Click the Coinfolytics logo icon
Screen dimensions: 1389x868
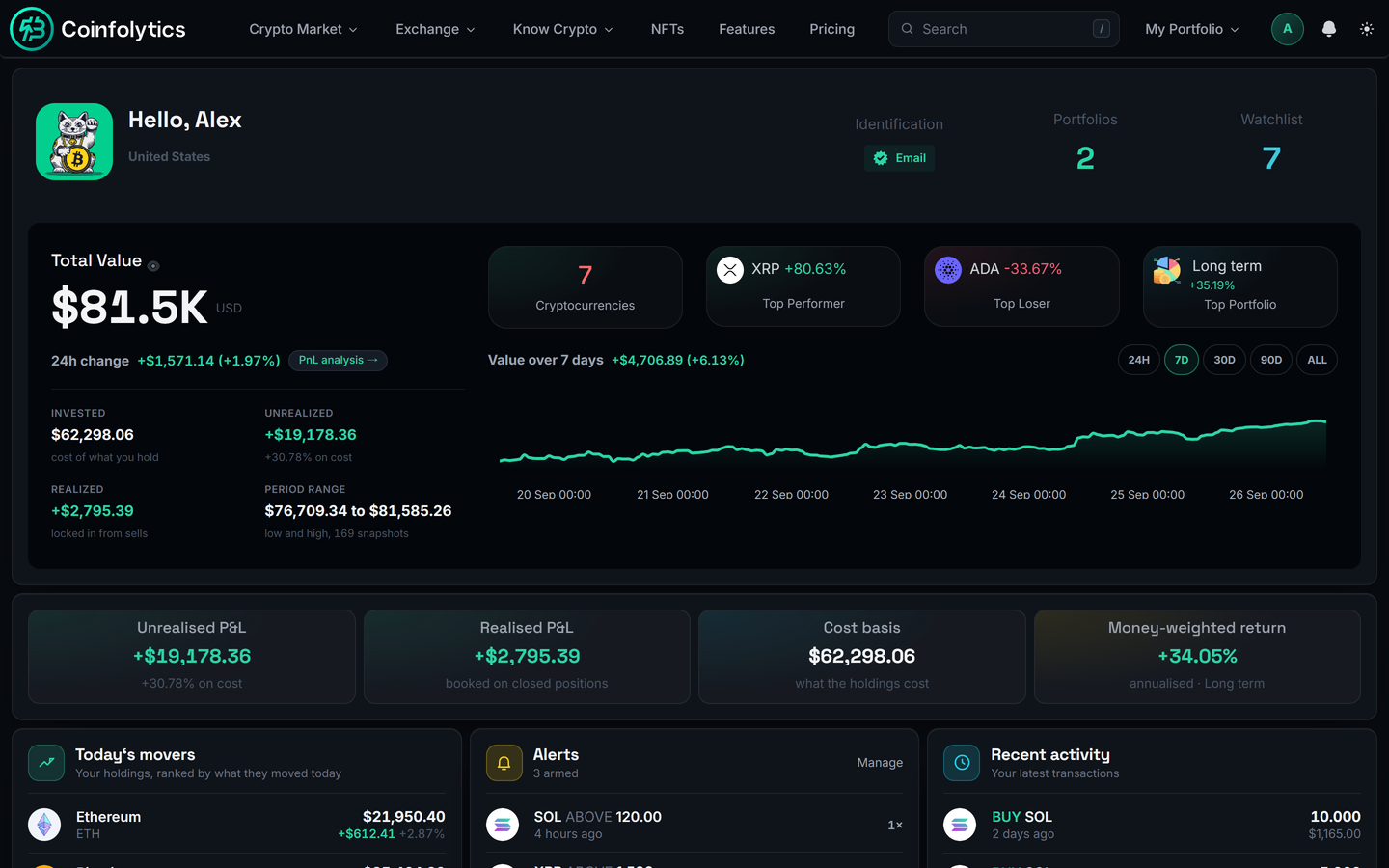(x=31, y=29)
